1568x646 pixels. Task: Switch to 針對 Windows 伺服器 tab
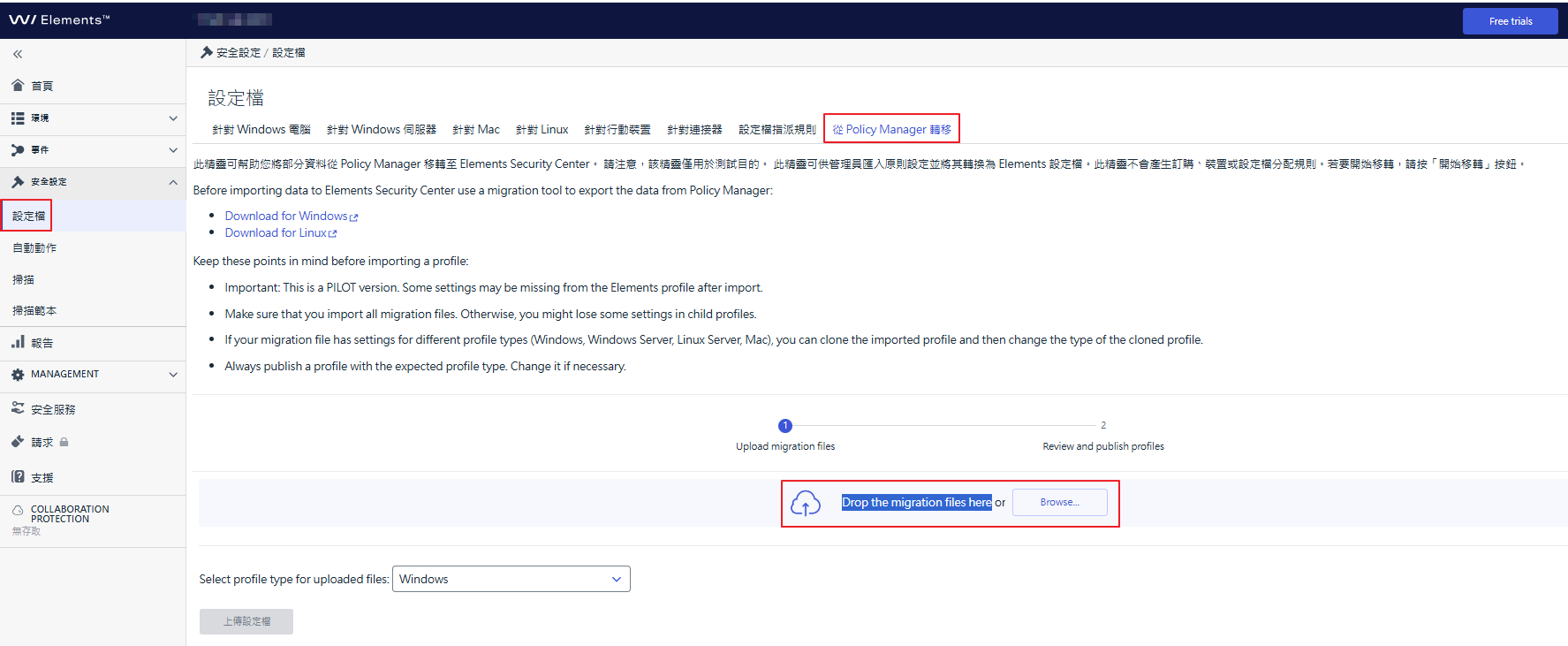382,129
